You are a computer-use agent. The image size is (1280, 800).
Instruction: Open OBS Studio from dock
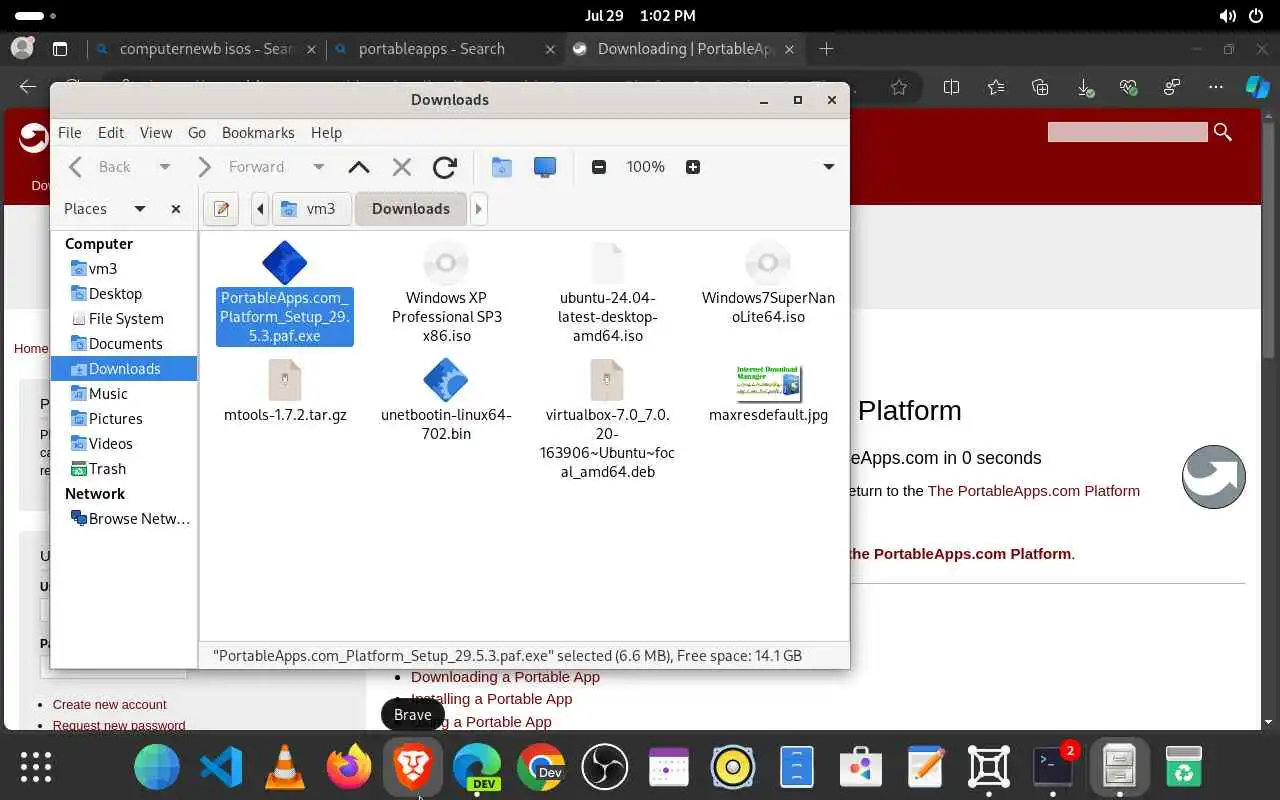605,767
